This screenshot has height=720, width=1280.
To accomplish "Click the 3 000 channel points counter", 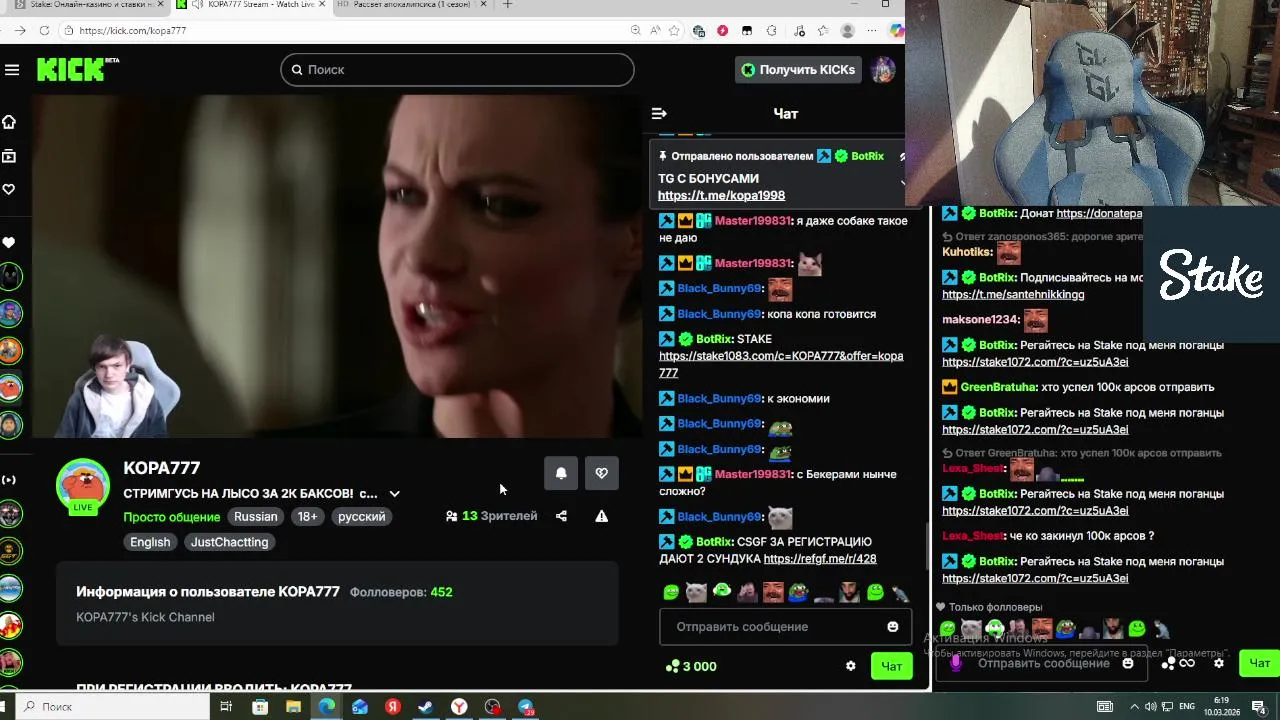I will 690,666.
